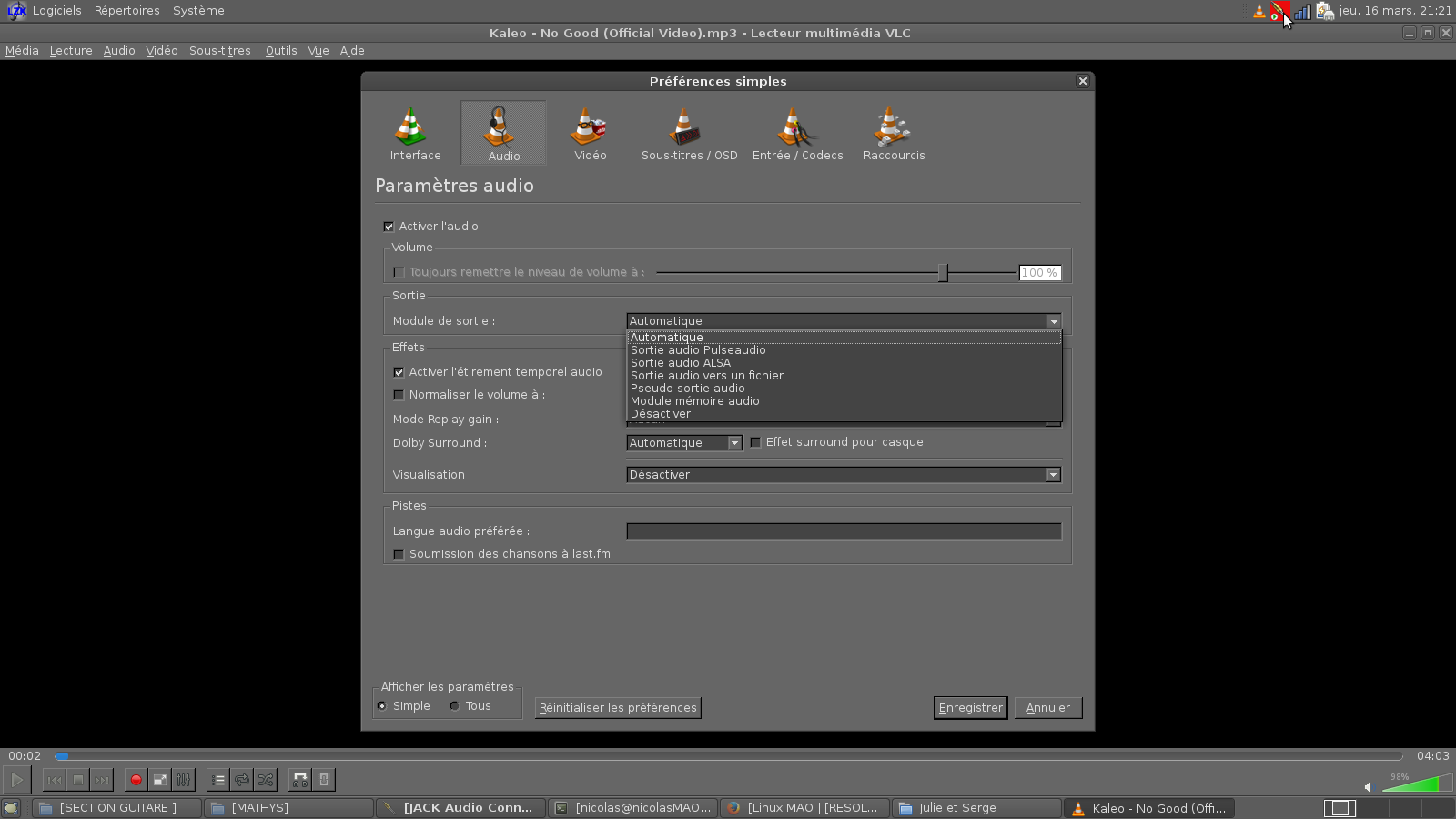The image size is (1456, 819).
Task: Click the VLC cone tray icon
Action: tap(1259, 11)
